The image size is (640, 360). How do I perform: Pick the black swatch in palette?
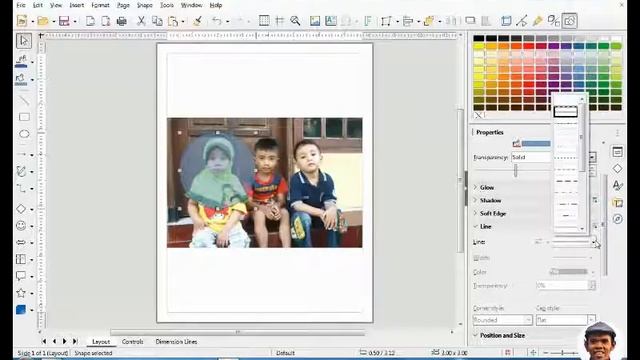[x=479, y=38]
